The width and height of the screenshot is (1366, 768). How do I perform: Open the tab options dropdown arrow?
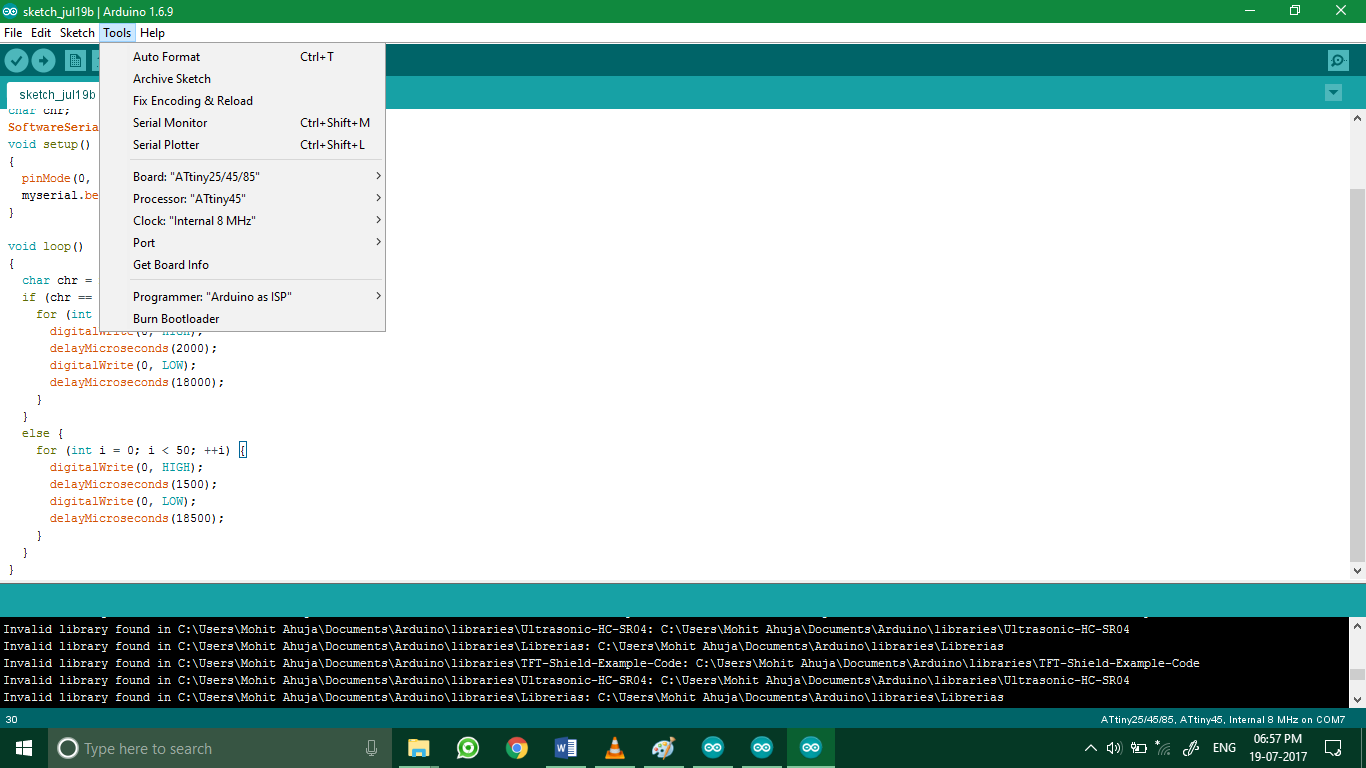[1333, 93]
